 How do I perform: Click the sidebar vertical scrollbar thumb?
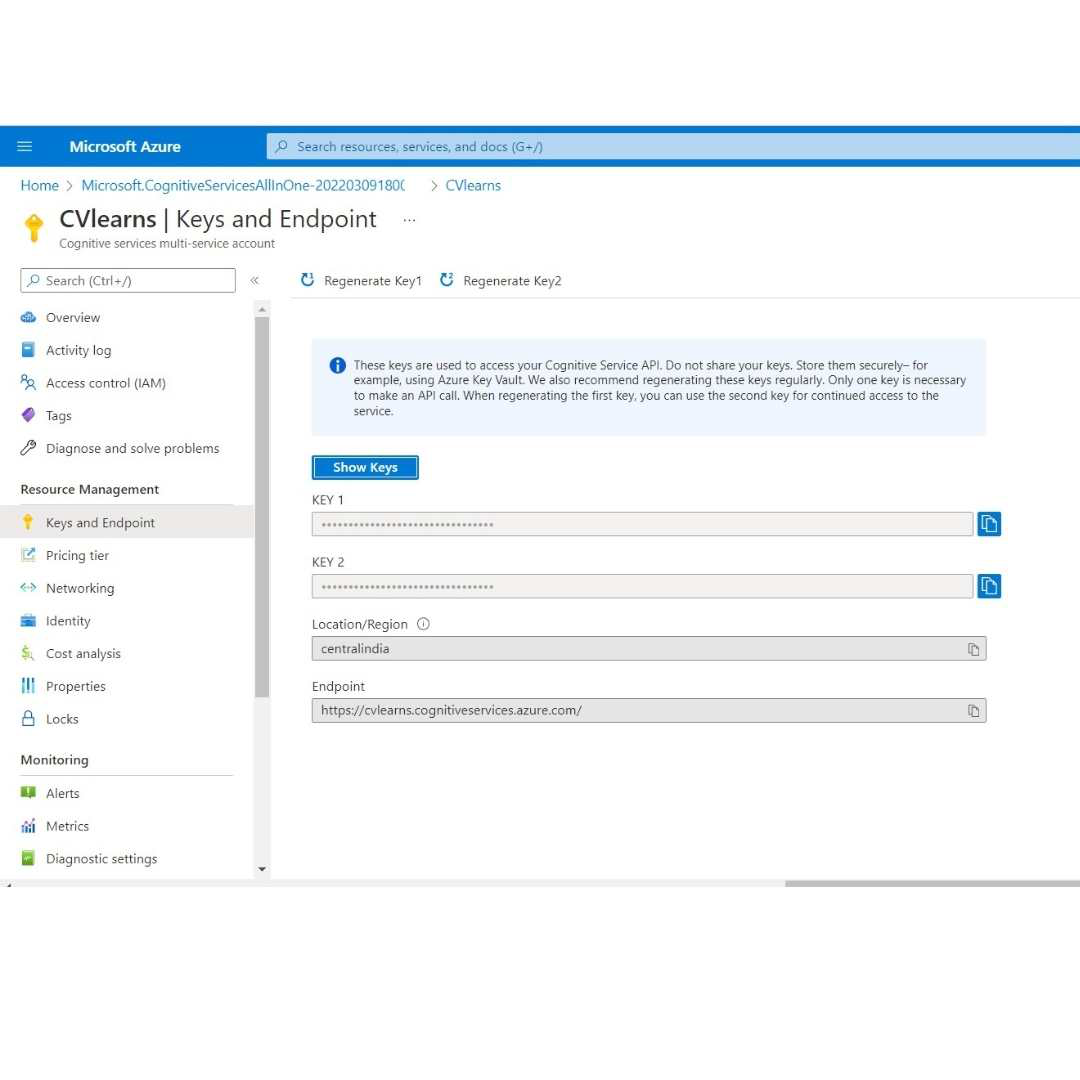coord(262,507)
